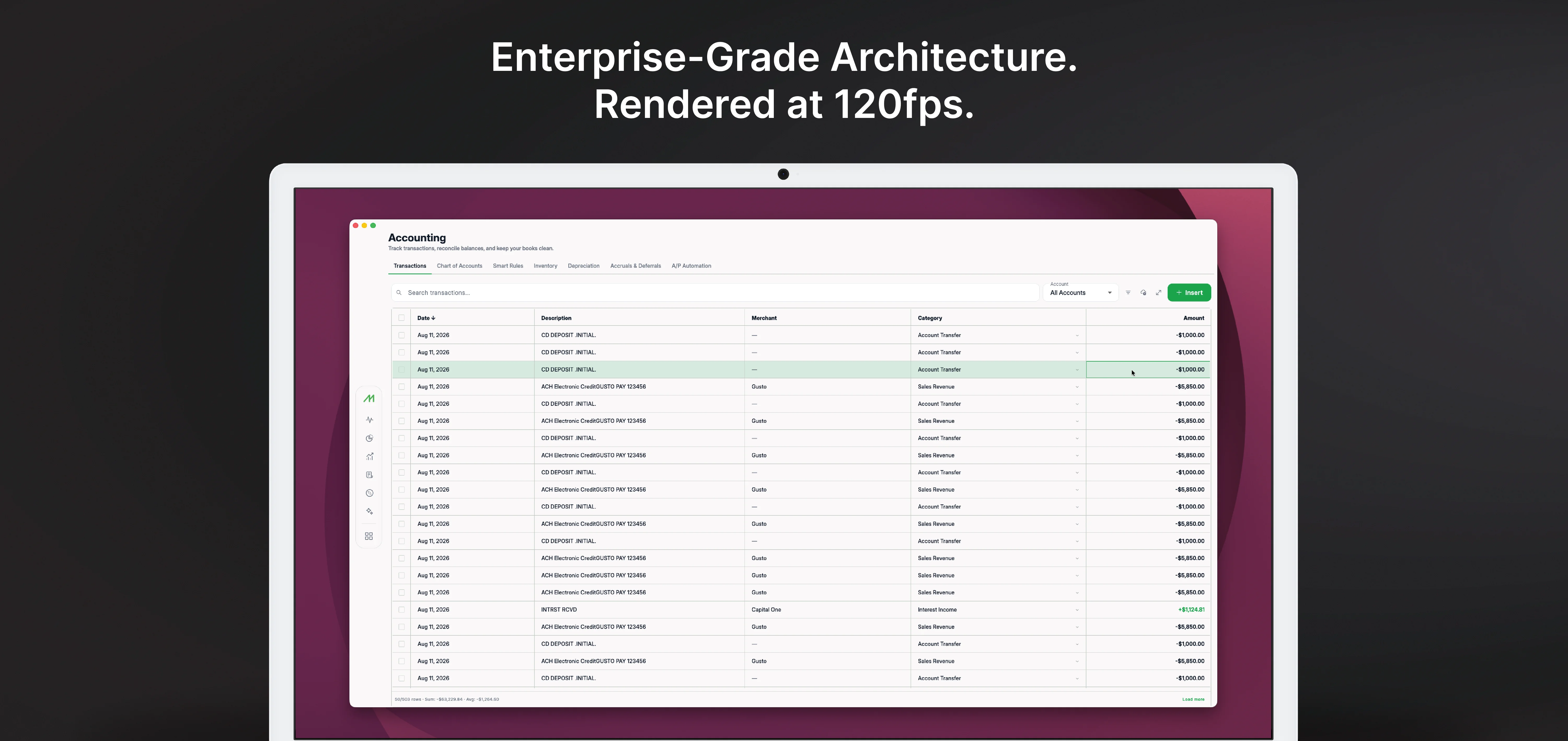
Task: Select the Inventory tab
Action: (x=545, y=266)
